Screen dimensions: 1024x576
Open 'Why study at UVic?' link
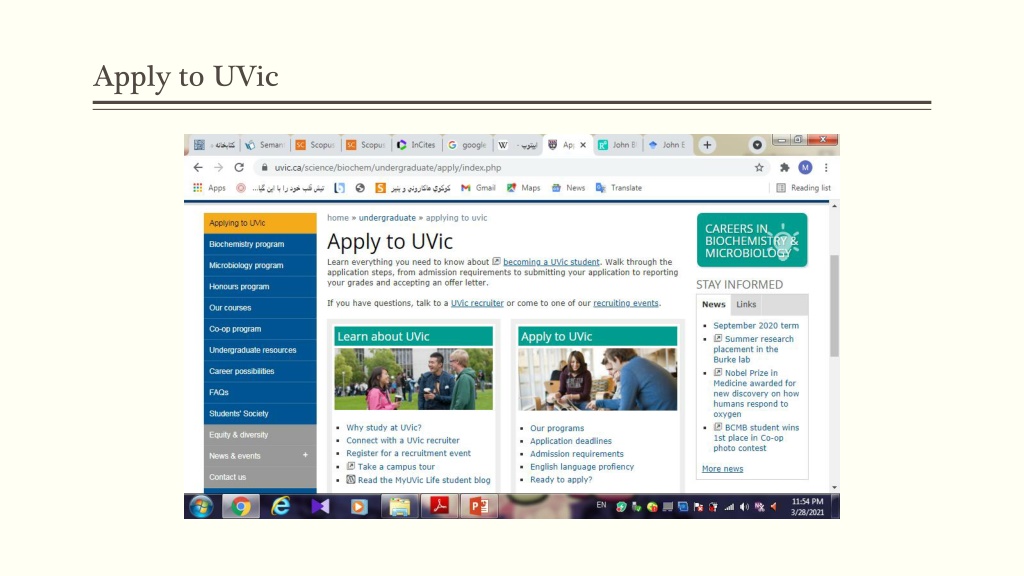[x=384, y=428]
